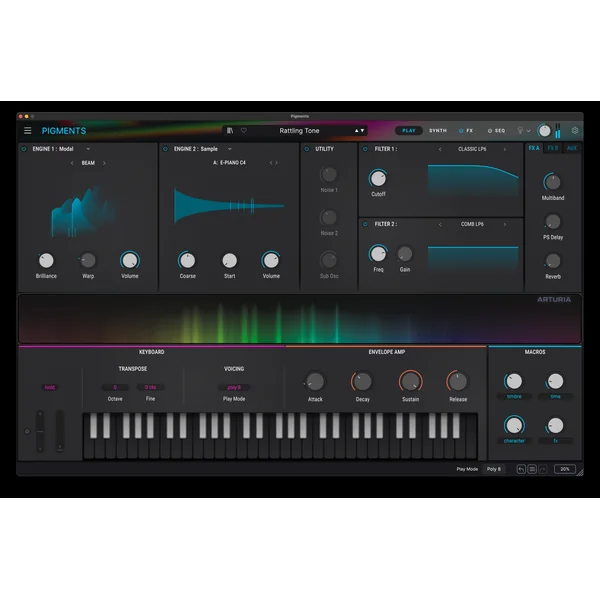Click the master volume knob
600x600 pixels.
(x=544, y=130)
